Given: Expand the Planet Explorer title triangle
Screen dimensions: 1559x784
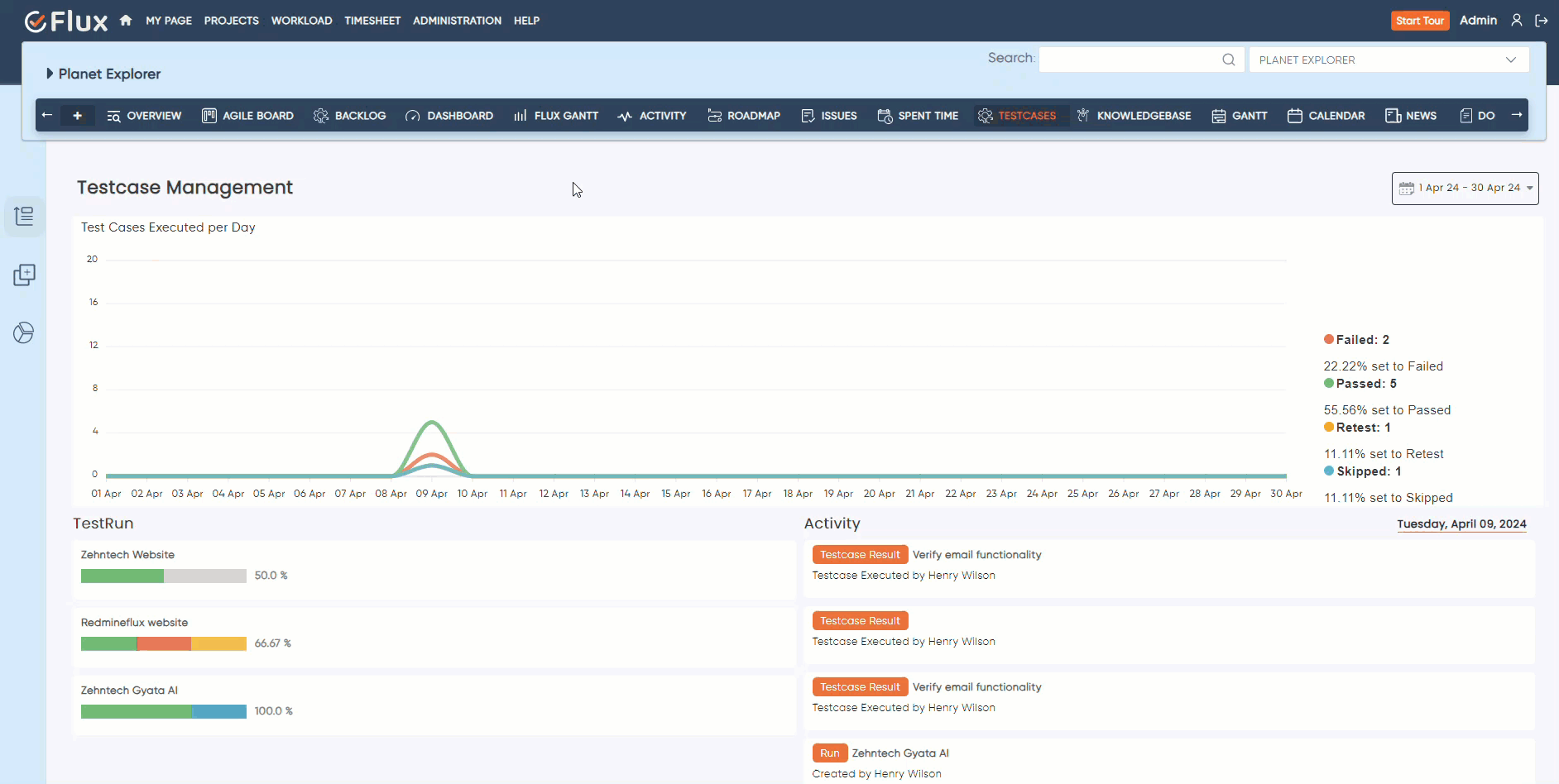Looking at the screenshot, I should tap(50, 74).
